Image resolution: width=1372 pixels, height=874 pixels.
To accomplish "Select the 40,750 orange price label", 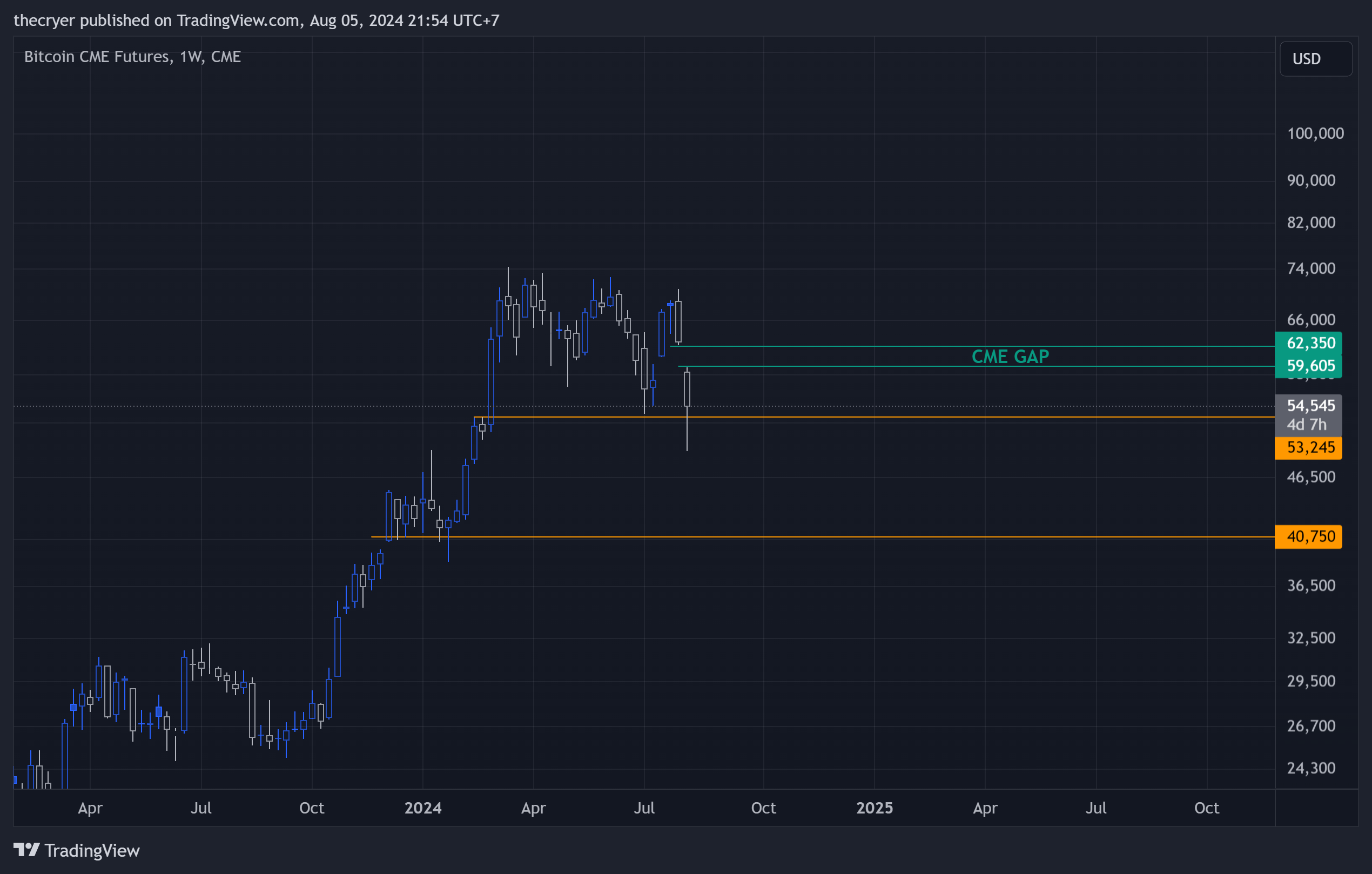I will pyautogui.click(x=1308, y=537).
